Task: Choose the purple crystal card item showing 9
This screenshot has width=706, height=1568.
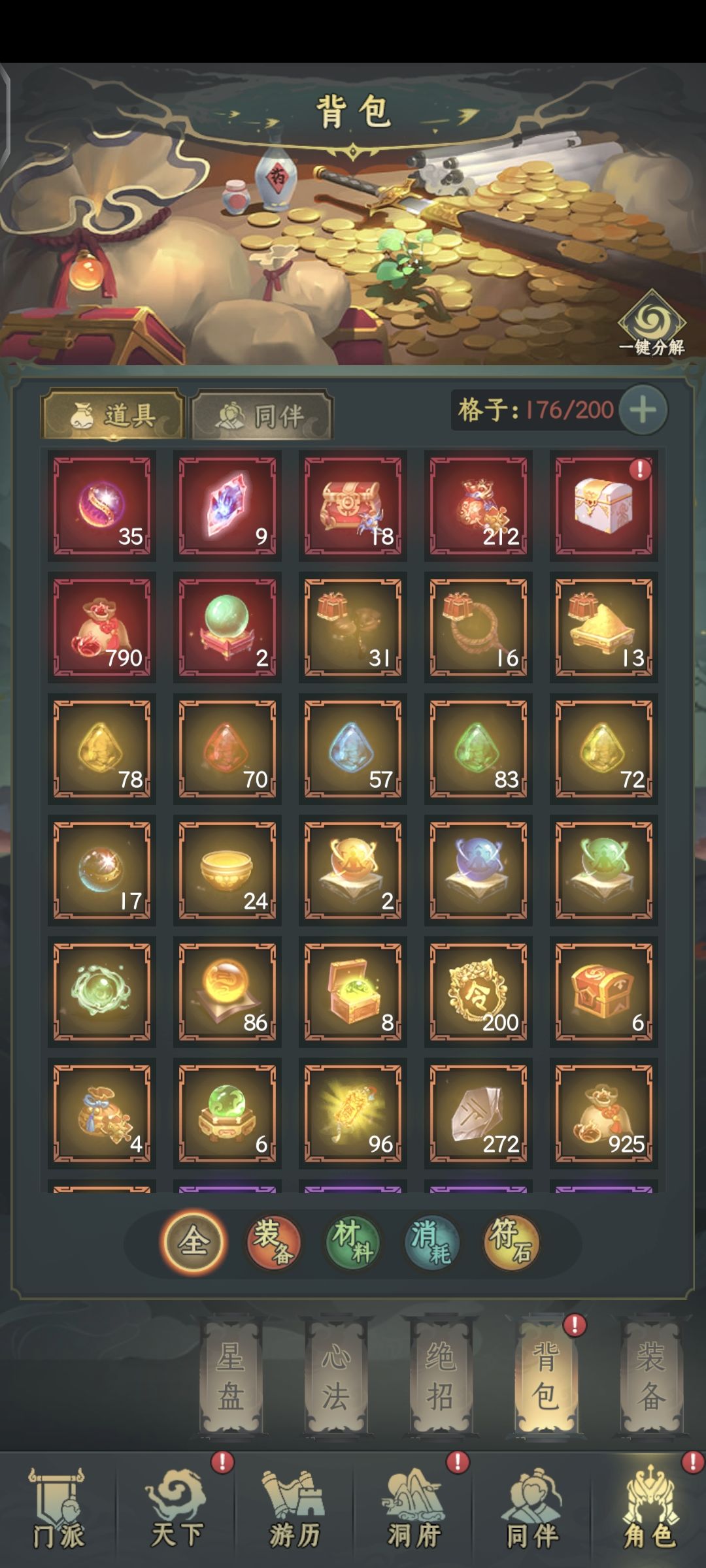Action: pos(227,506)
